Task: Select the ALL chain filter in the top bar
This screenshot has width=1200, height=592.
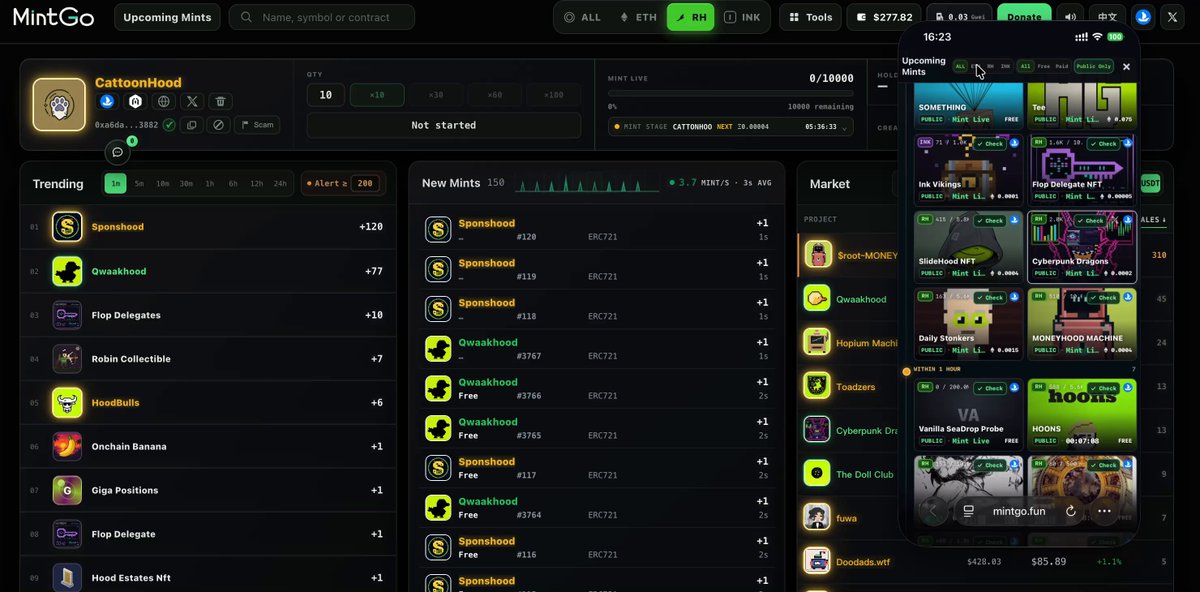Action: pos(583,17)
